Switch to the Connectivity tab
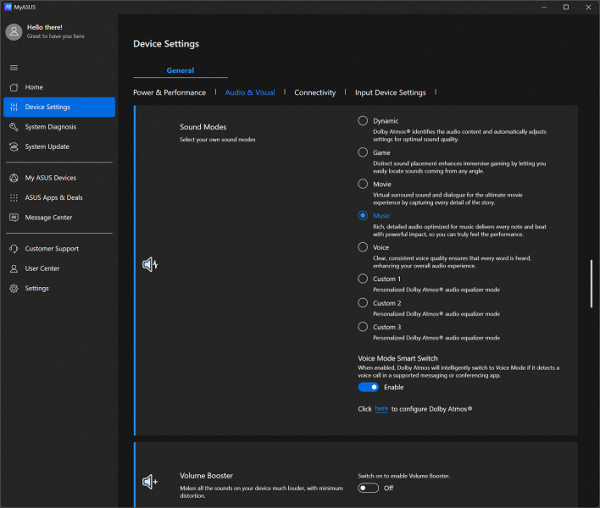 (315, 93)
